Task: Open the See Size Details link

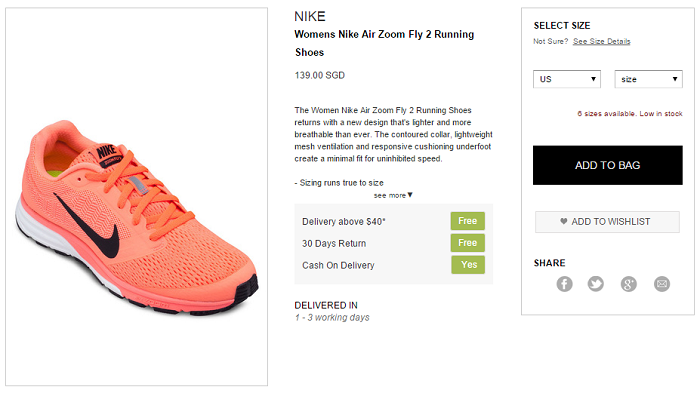Action: [x=602, y=41]
